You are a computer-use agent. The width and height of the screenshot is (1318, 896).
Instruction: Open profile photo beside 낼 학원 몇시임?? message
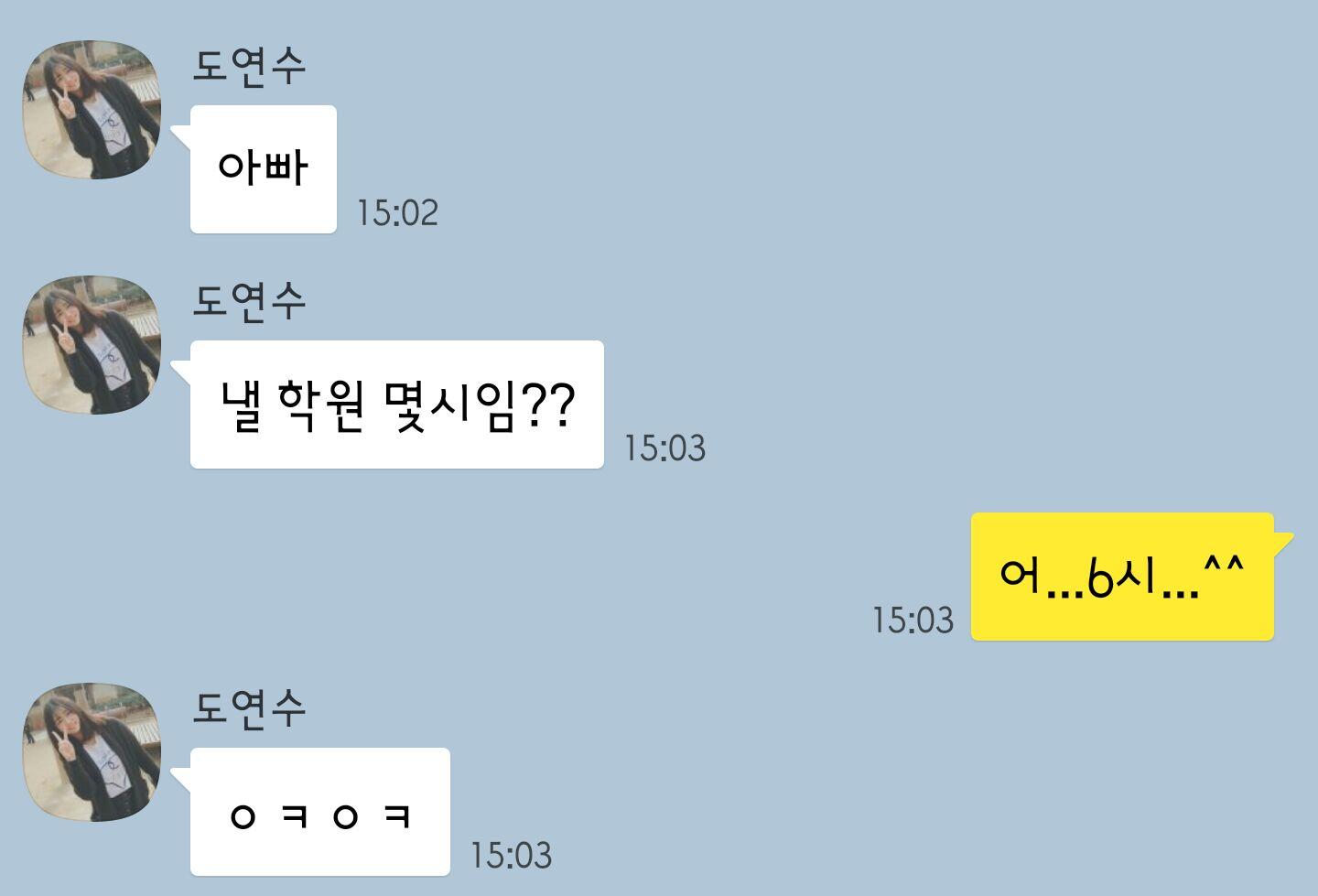92,345
